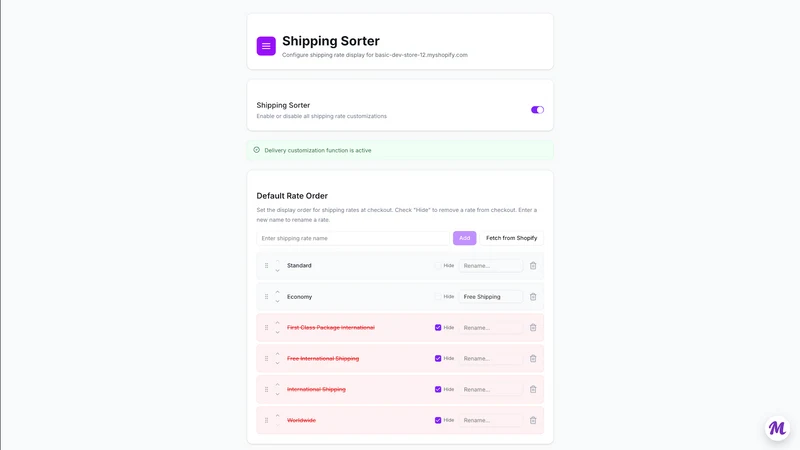Move Worldwide rate up with arrow
The height and width of the screenshot is (450, 800).
(278, 416)
